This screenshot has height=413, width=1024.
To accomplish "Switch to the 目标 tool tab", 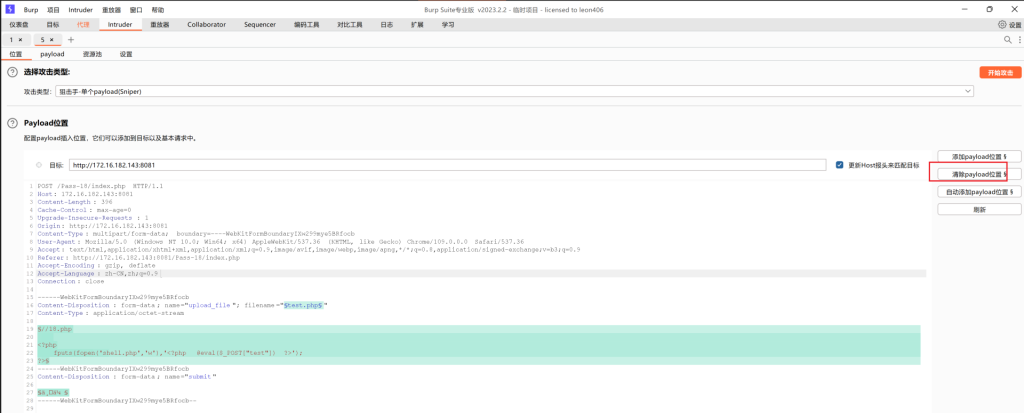I will [x=52, y=25].
